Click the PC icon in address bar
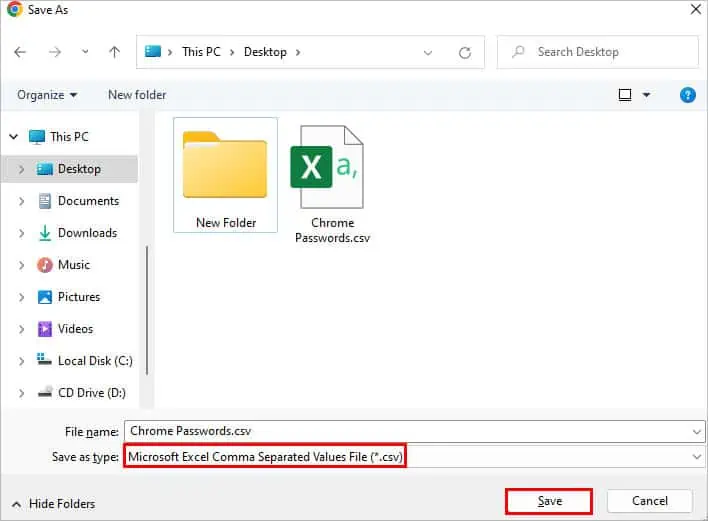The width and height of the screenshot is (708, 521). 153,51
